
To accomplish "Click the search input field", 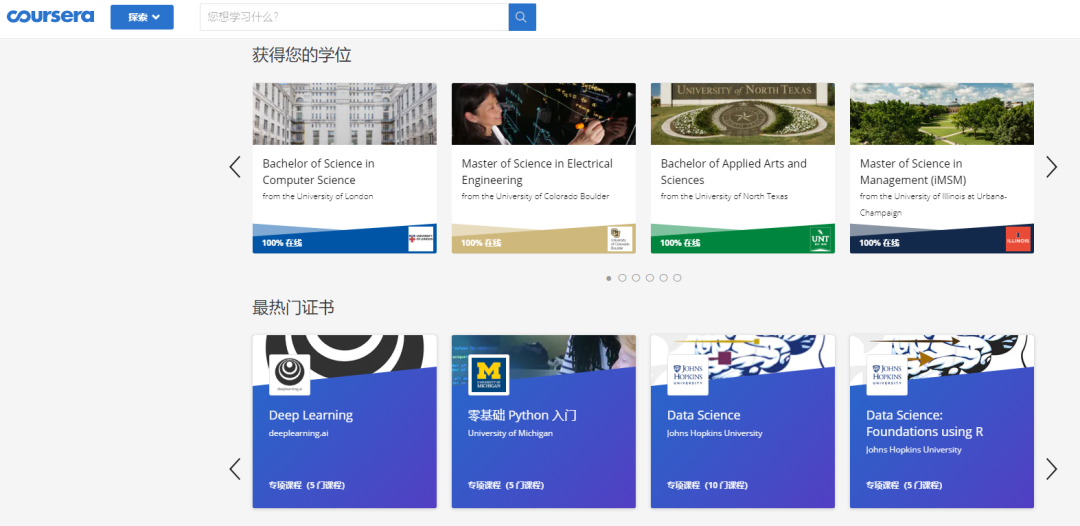I will point(354,17).
